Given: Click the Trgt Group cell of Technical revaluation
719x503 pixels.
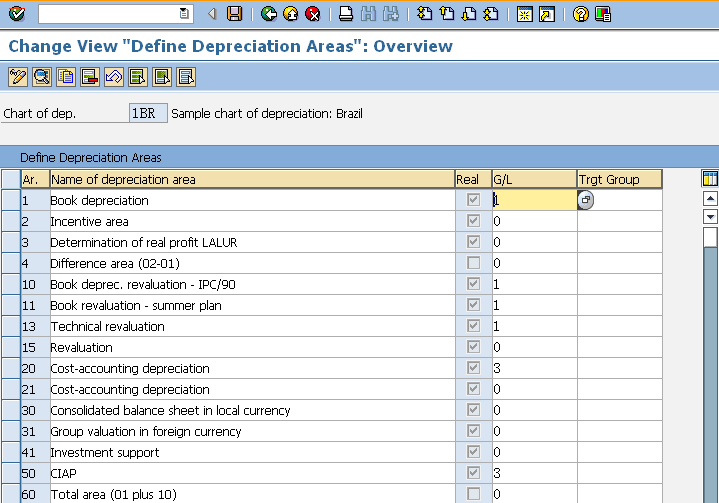Looking at the screenshot, I should (619, 326).
